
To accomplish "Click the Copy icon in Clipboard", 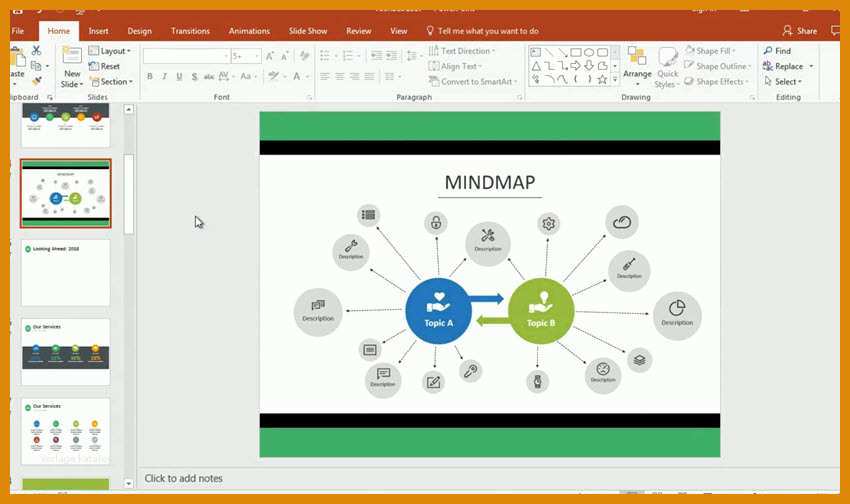I will (36, 66).
